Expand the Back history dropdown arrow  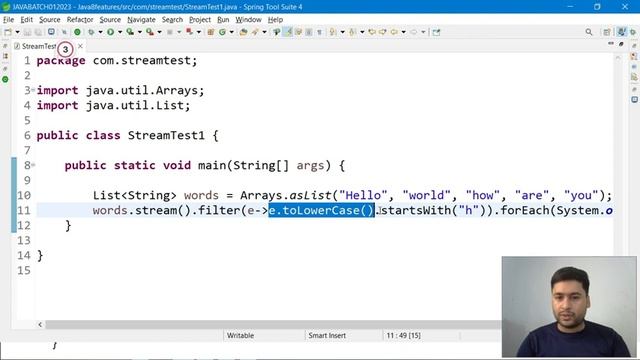coord(403,32)
